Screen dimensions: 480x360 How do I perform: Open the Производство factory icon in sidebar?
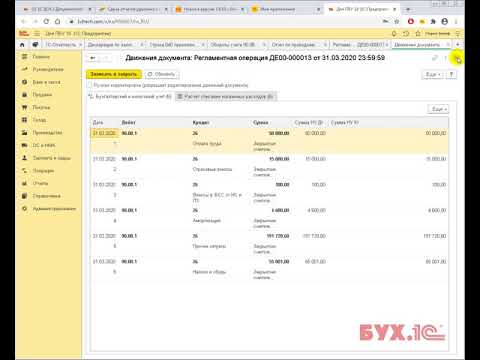click(x=24, y=133)
